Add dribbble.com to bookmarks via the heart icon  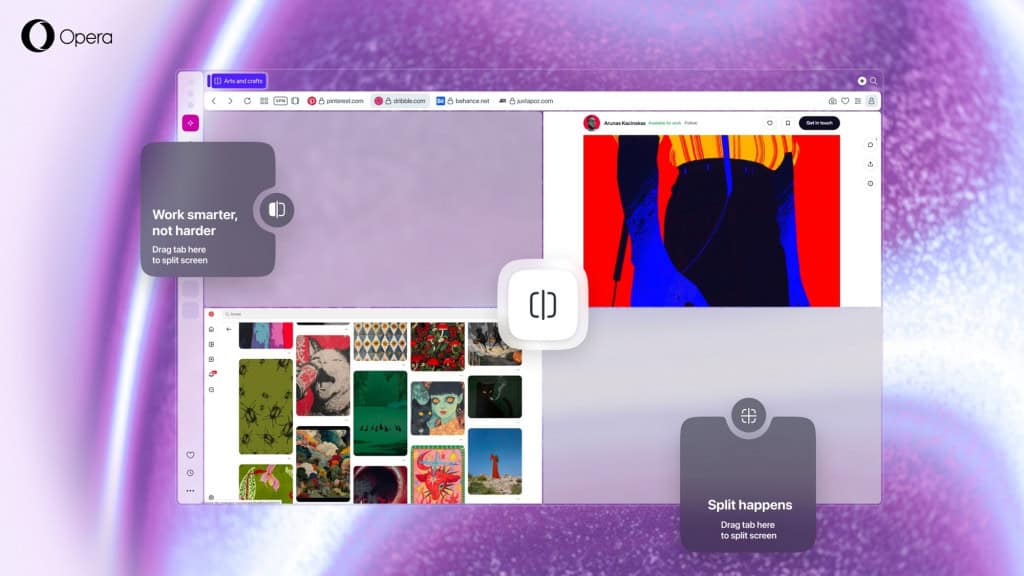pyautogui.click(x=845, y=100)
